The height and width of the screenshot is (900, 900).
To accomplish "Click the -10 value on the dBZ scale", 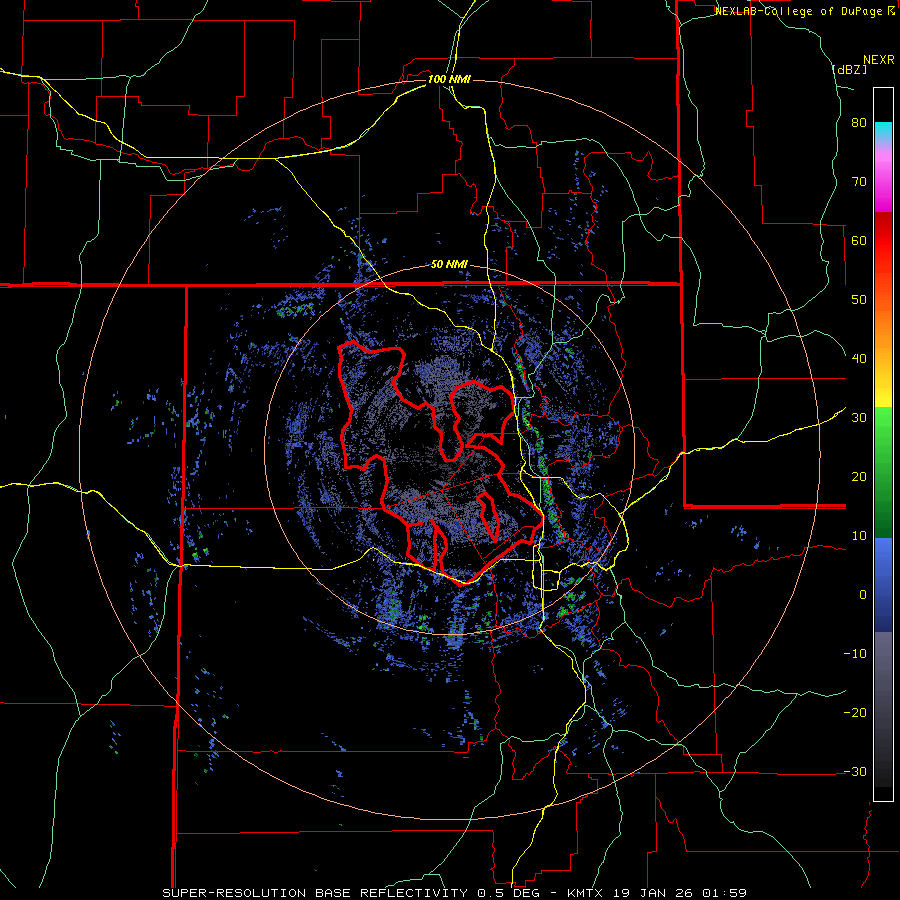I will pyautogui.click(x=855, y=654).
